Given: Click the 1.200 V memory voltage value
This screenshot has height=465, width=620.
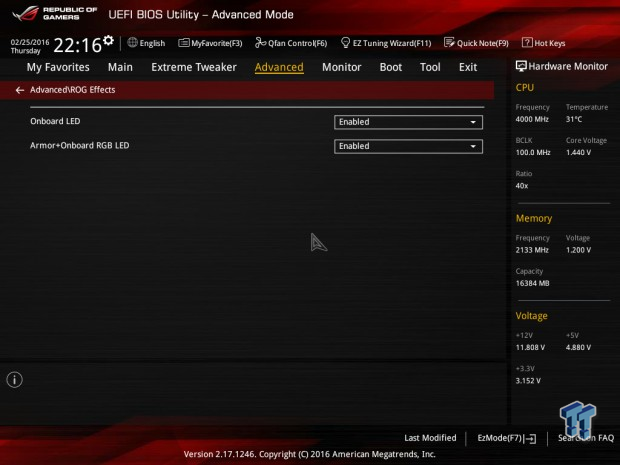Looking at the screenshot, I should (578, 250).
